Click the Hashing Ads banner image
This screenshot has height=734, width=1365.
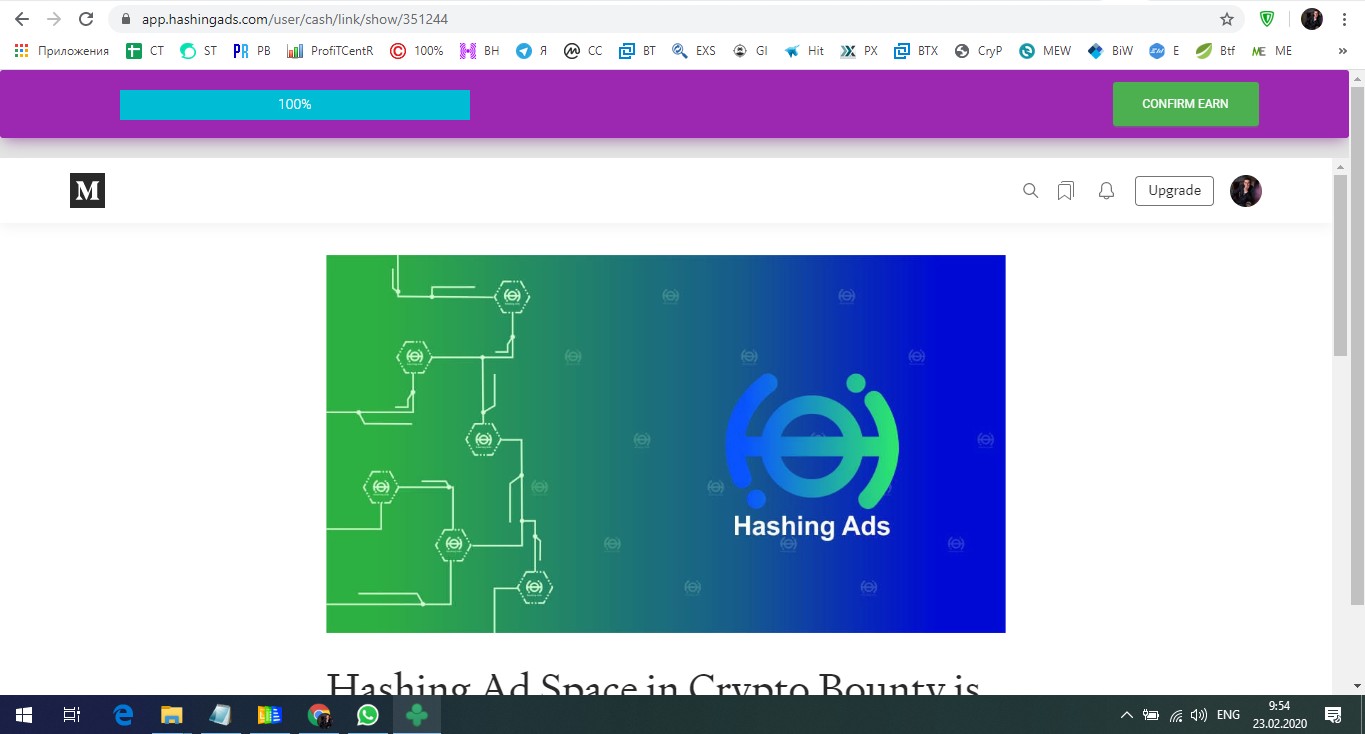point(665,444)
